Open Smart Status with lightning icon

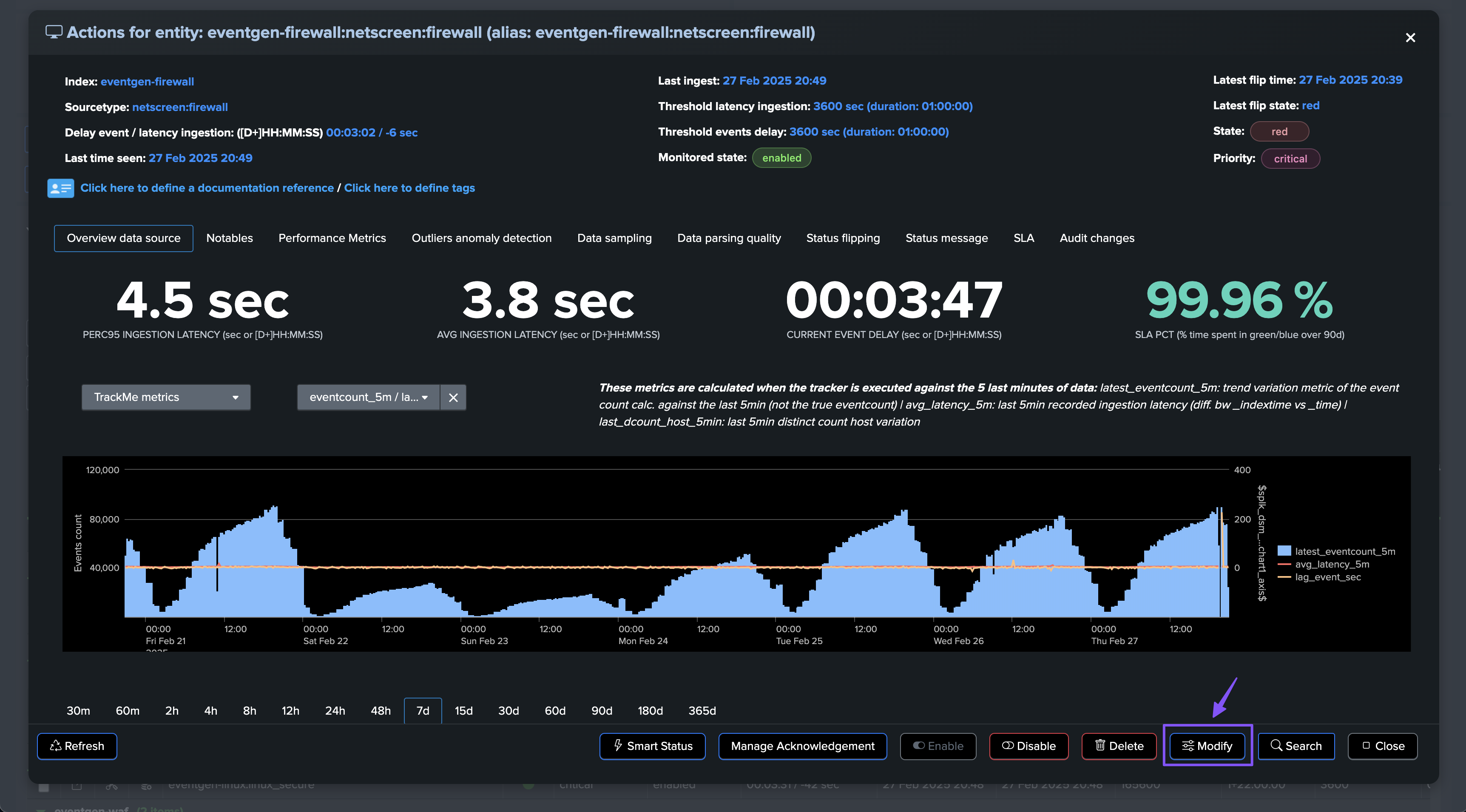pos(652,746)
